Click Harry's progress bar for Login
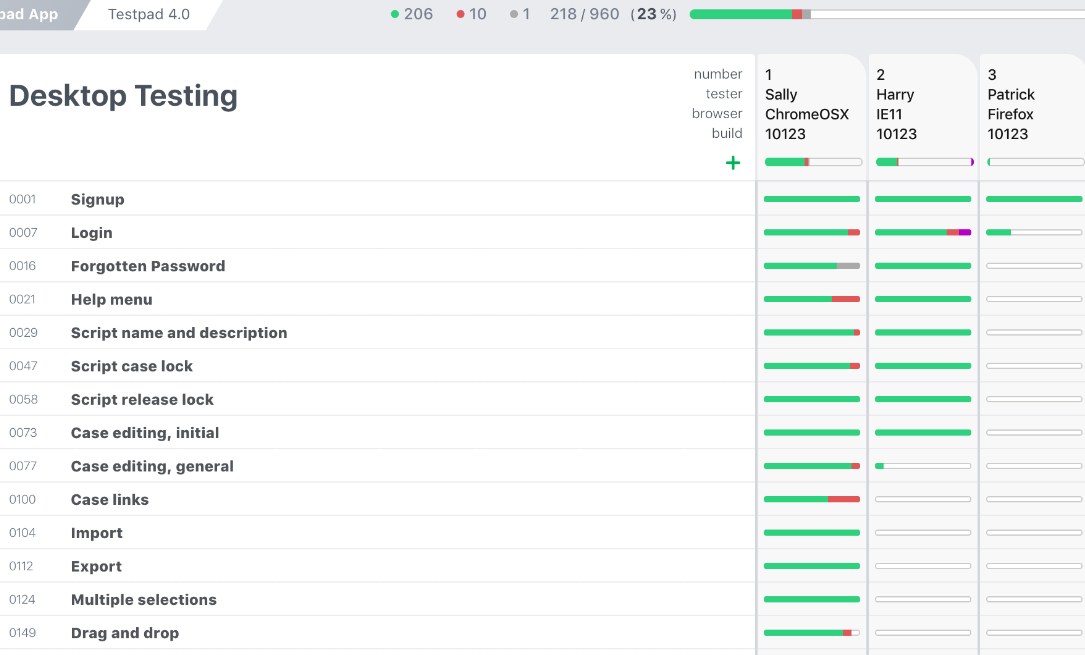 pyautogui.click(x=923, y=232)
